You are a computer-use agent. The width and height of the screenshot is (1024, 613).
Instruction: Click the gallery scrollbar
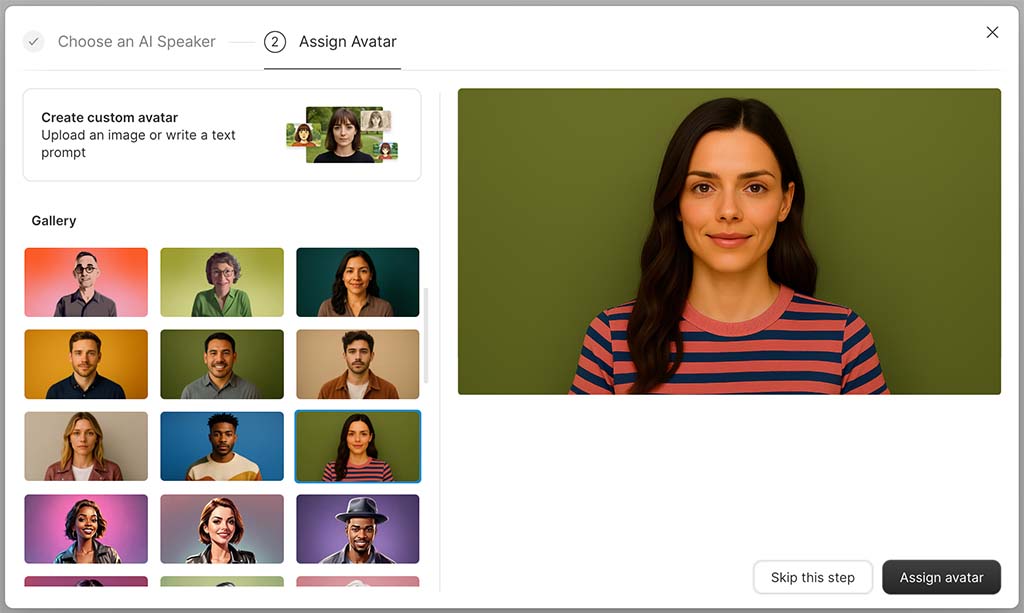pos(431,330)
